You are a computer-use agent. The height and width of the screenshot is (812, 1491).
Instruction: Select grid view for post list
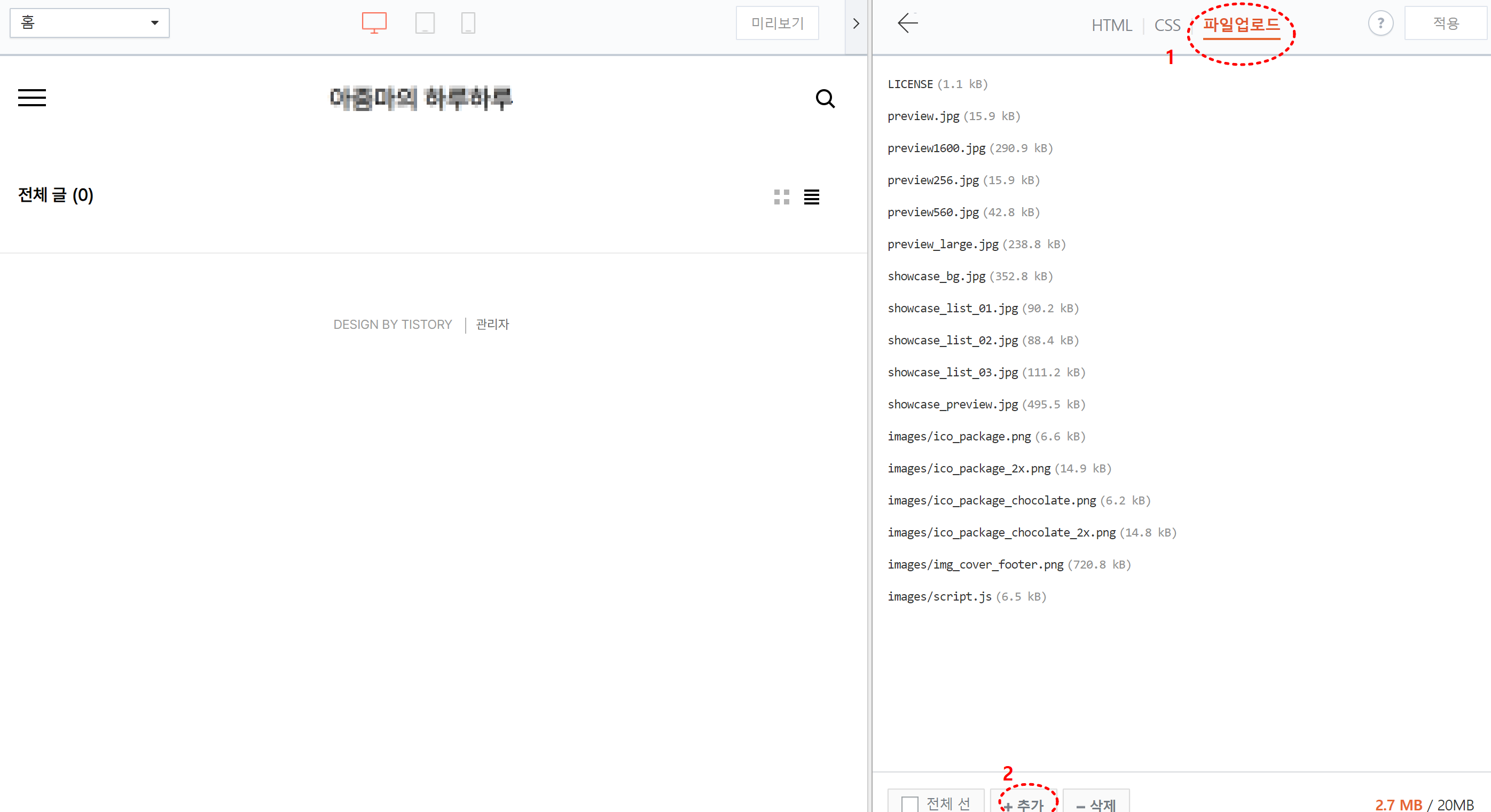pos(781,198)
